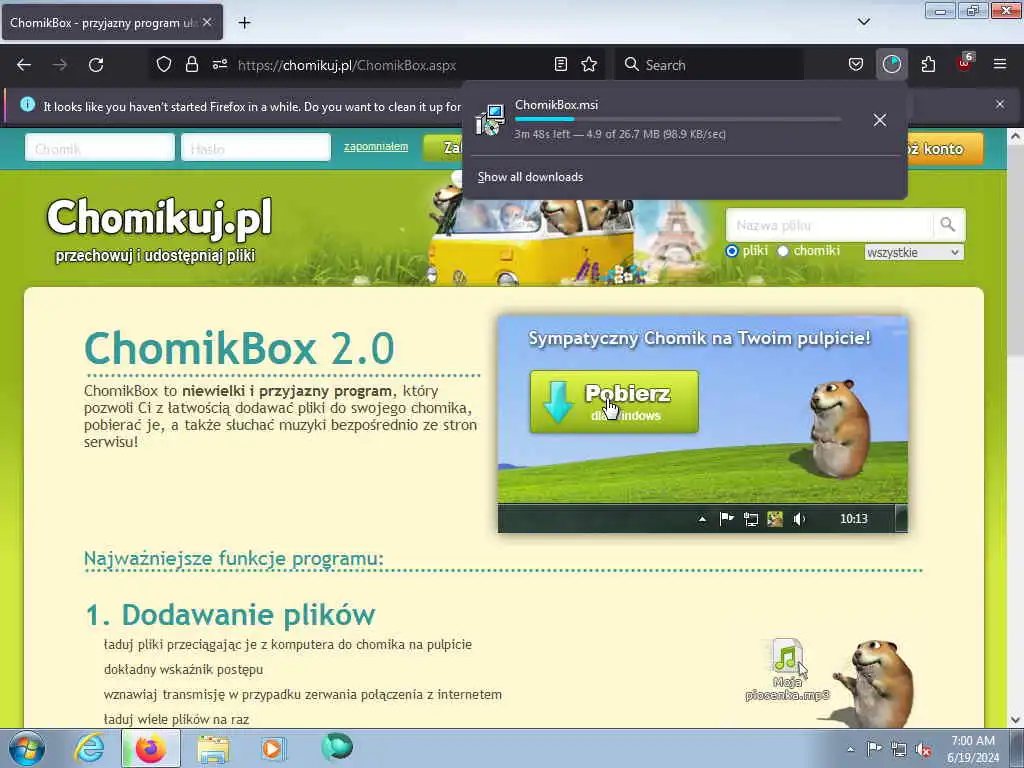The height and width of the screenshot is (768, 1024).
Task: Open Windows Start menu orb
Action: pyautogui.click(x=27, y=748)
